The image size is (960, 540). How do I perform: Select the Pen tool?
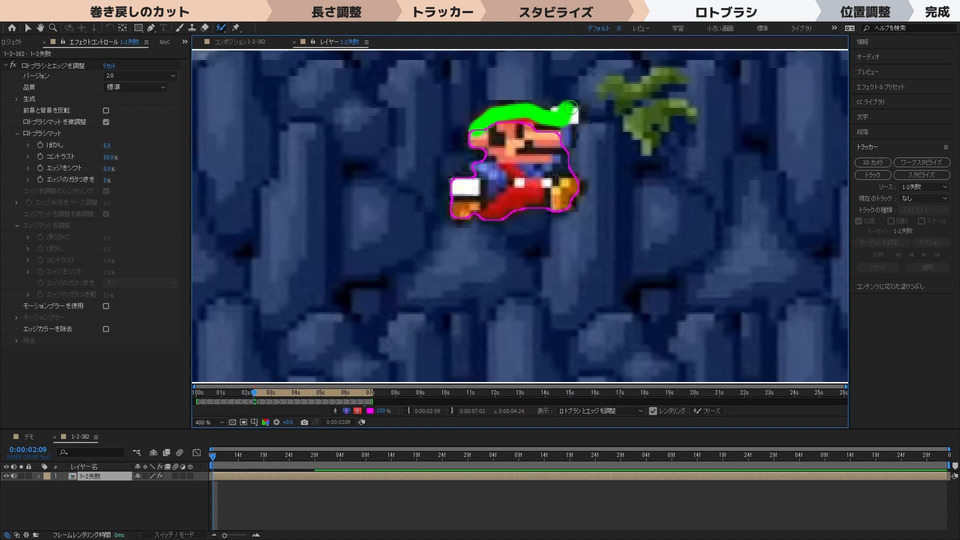pyautogui.click(x=151, y=28)
